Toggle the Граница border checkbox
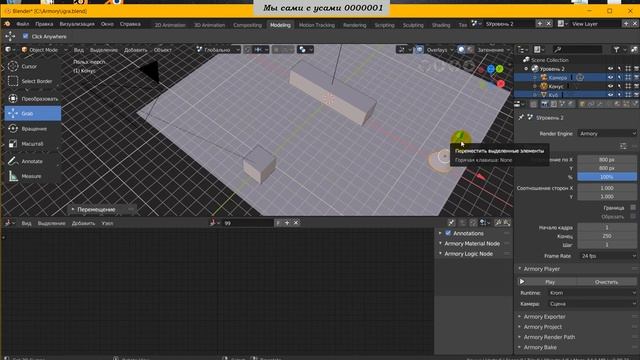 pos(633,208)
